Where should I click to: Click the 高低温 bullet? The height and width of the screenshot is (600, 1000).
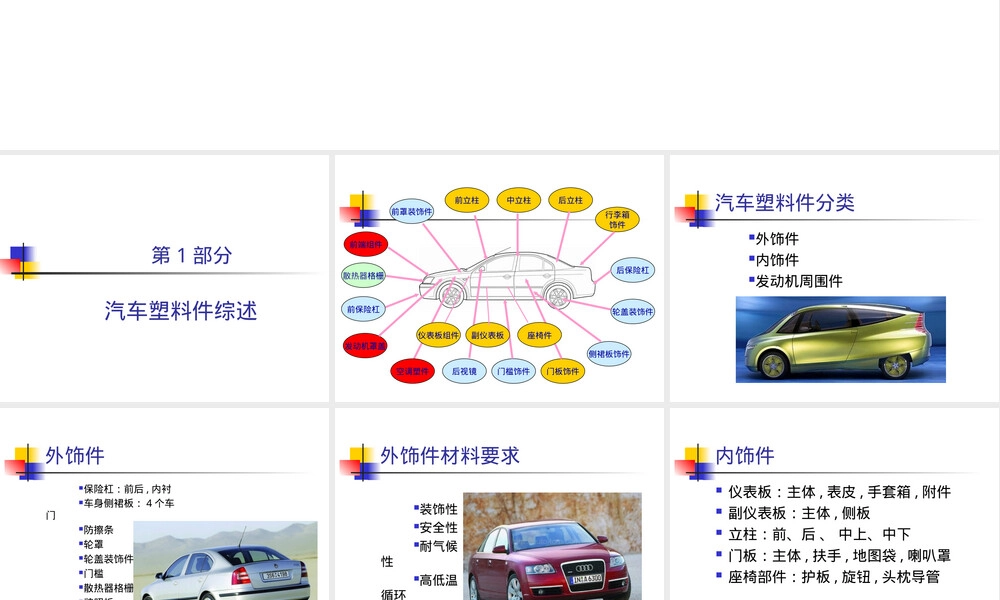(436, 580)
